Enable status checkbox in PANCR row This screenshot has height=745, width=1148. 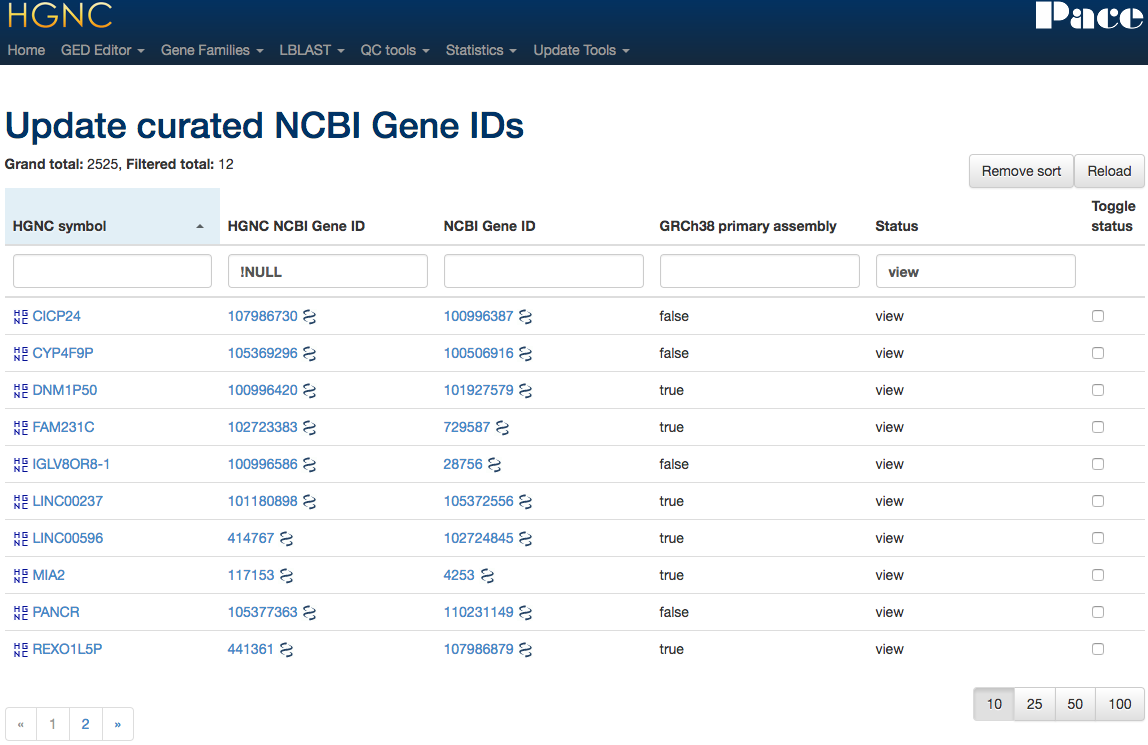tap(1098, 612)
